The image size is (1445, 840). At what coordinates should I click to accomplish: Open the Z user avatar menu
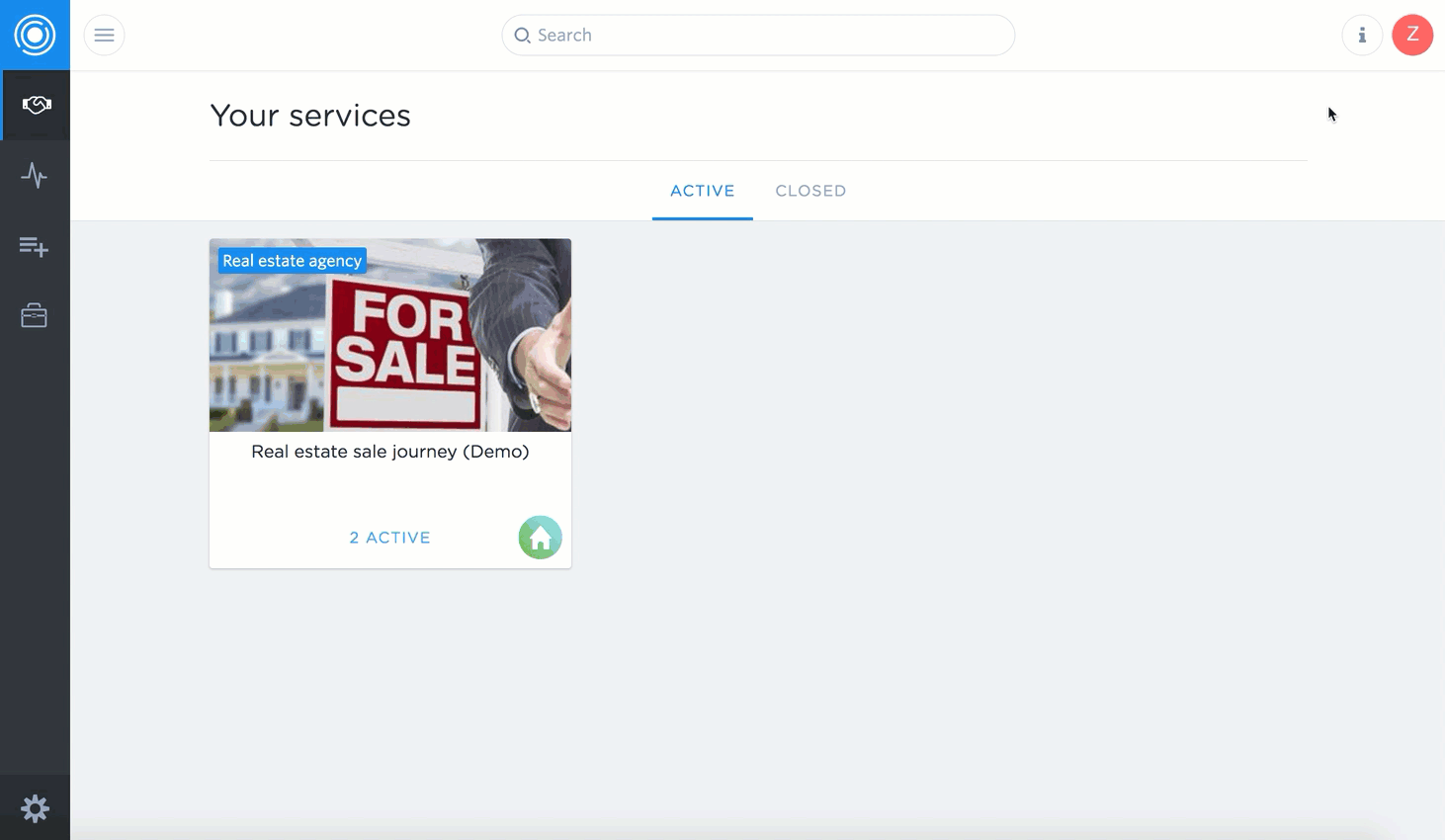click(x=1412, y=35)
